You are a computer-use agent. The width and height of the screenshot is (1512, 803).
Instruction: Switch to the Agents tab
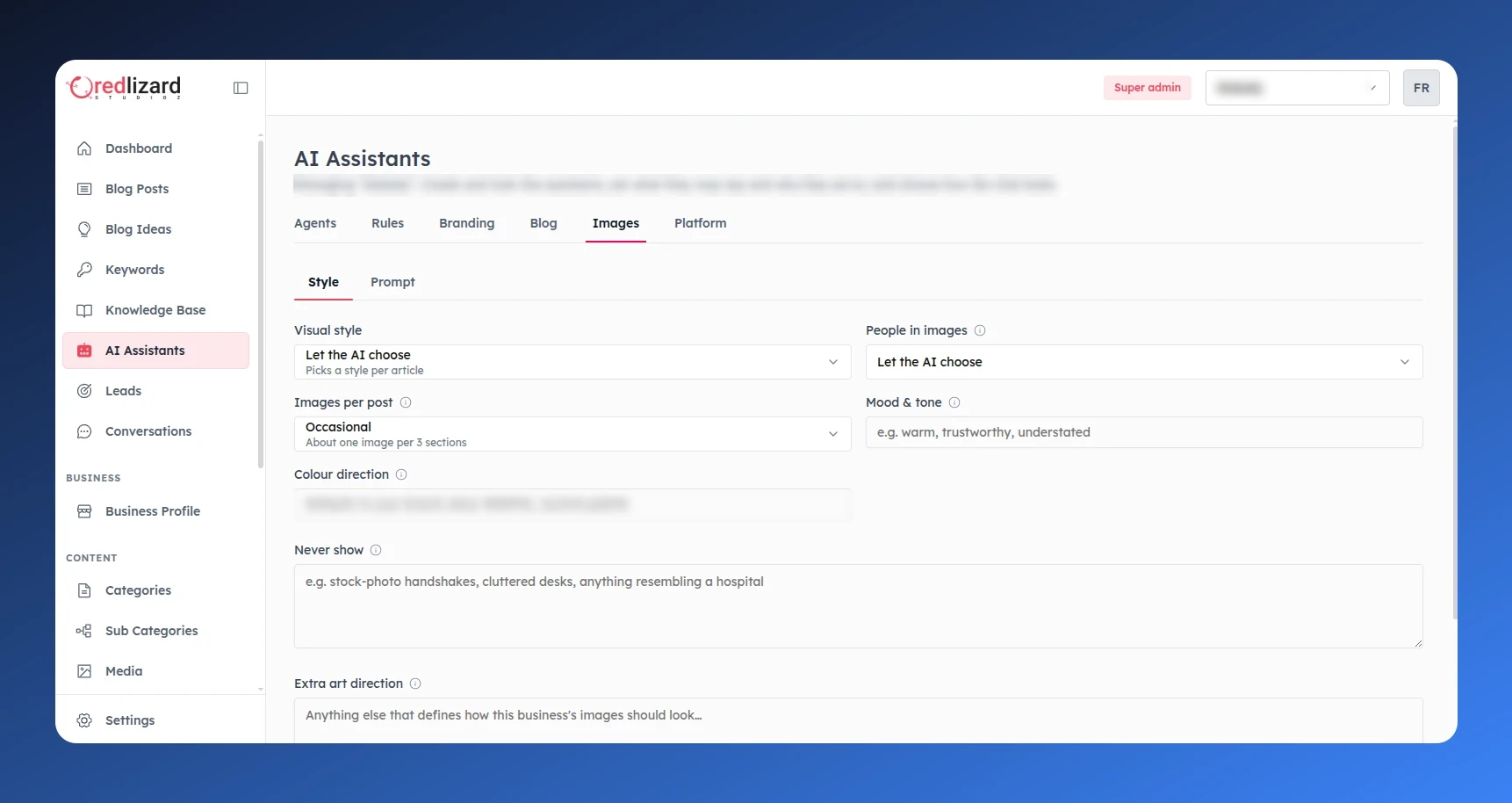315,223
